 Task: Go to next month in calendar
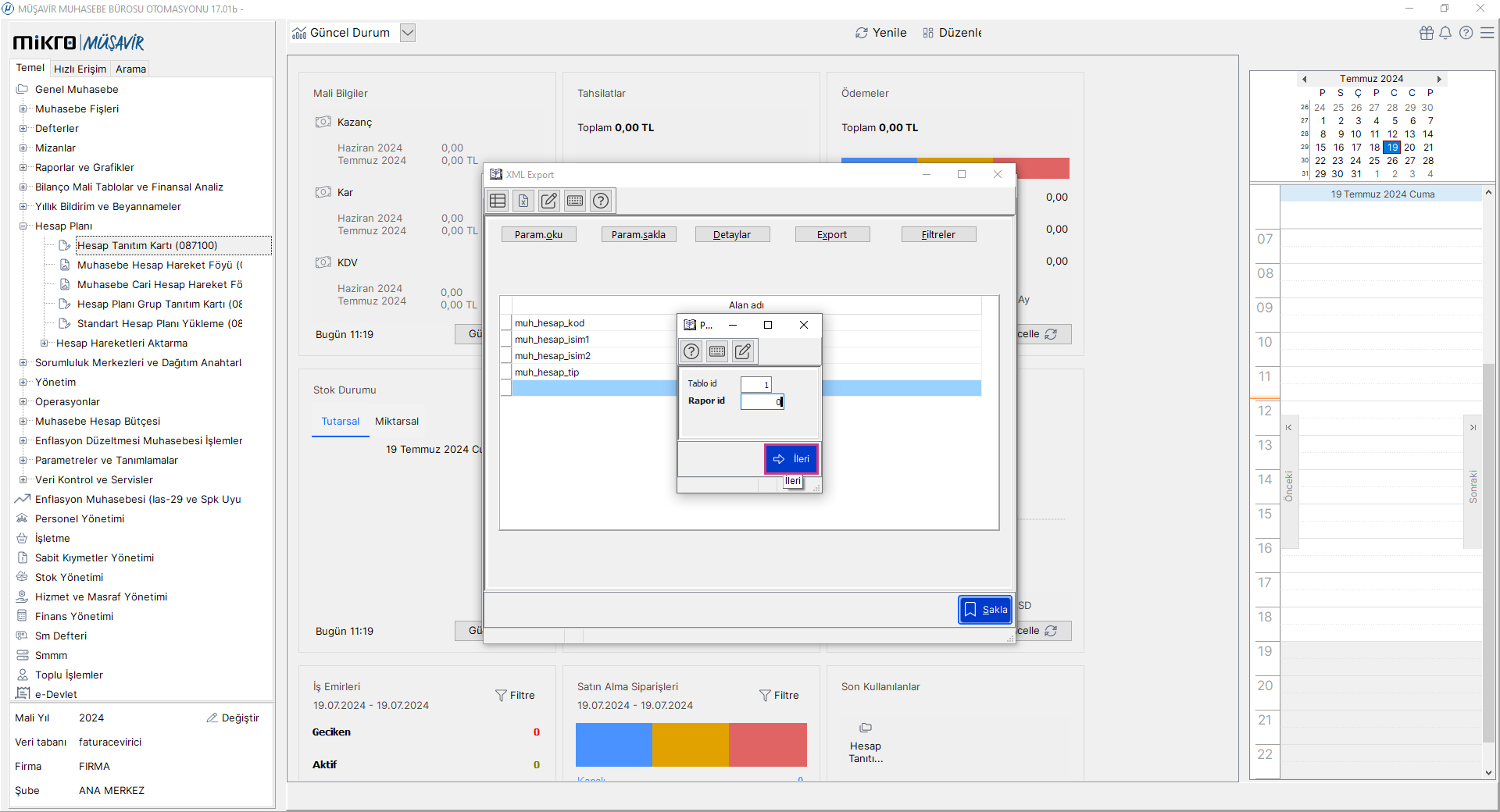pos(1439,79)
